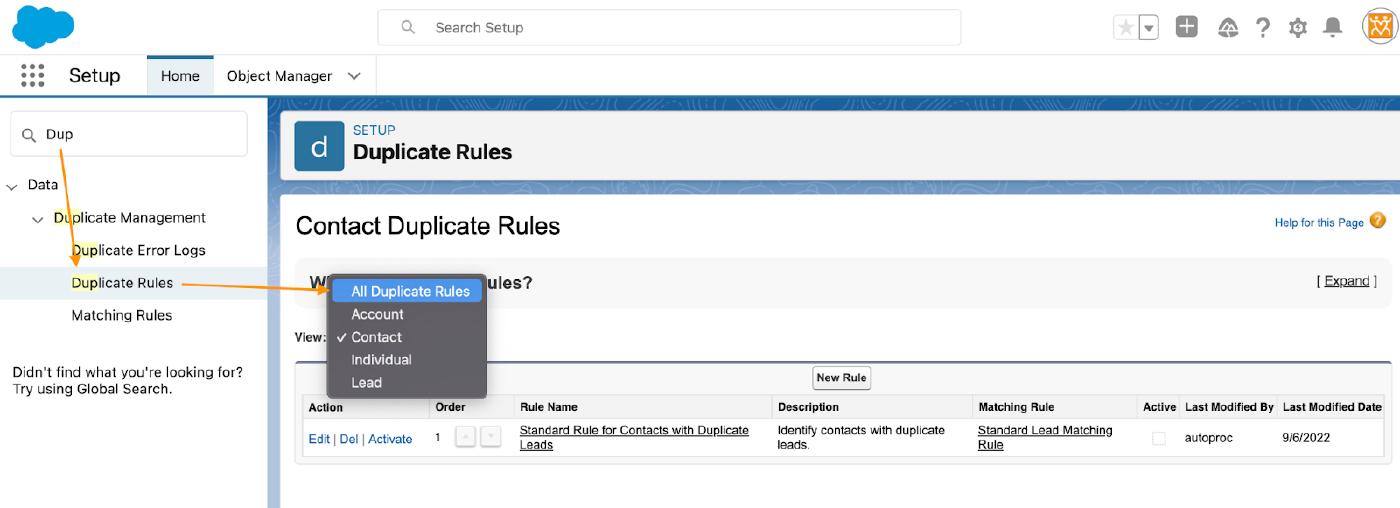Click the Search Setup field

668,28
